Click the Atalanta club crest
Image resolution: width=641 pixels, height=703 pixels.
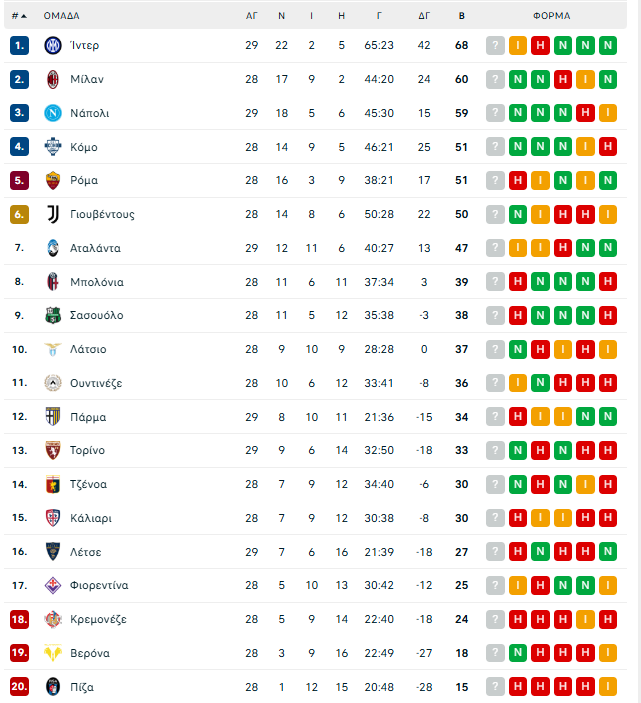[x=53, y=248]
